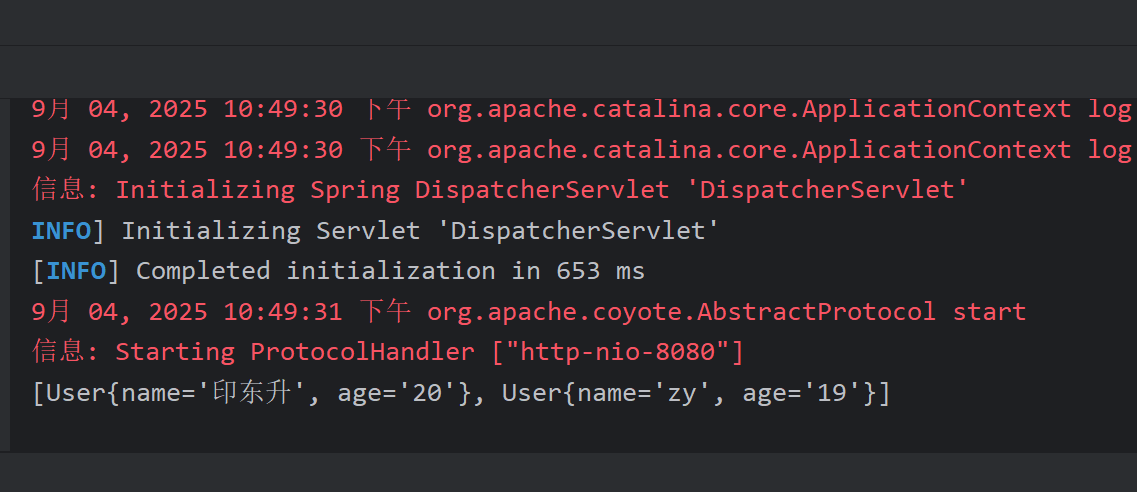The height and width of the screenshot is (492, 1137).
Task: Click the blue INFO tag before "Completed"
Action: 76,271
